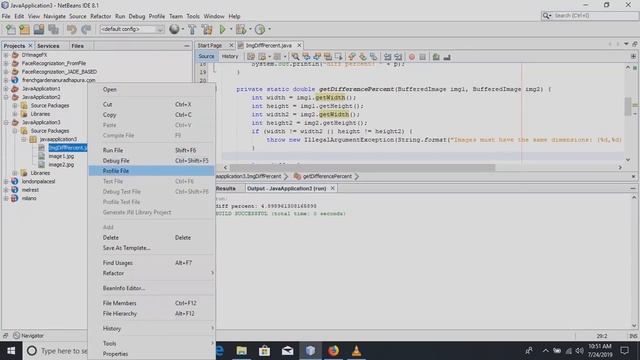Screen dimensions: 640x360
Task: Click the Save All toolbar icon
Action: (53, 29)
